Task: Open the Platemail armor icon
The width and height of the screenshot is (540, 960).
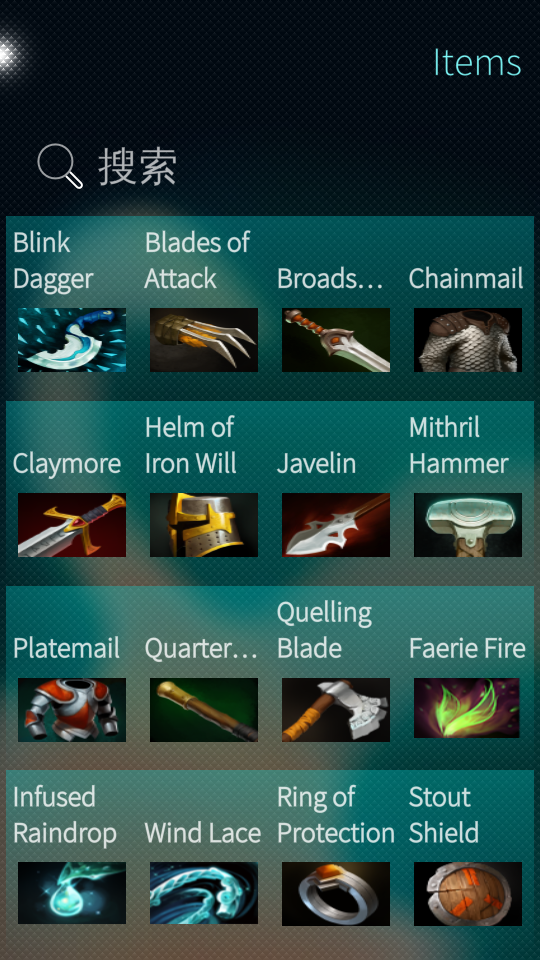Action: click(72, 710)
